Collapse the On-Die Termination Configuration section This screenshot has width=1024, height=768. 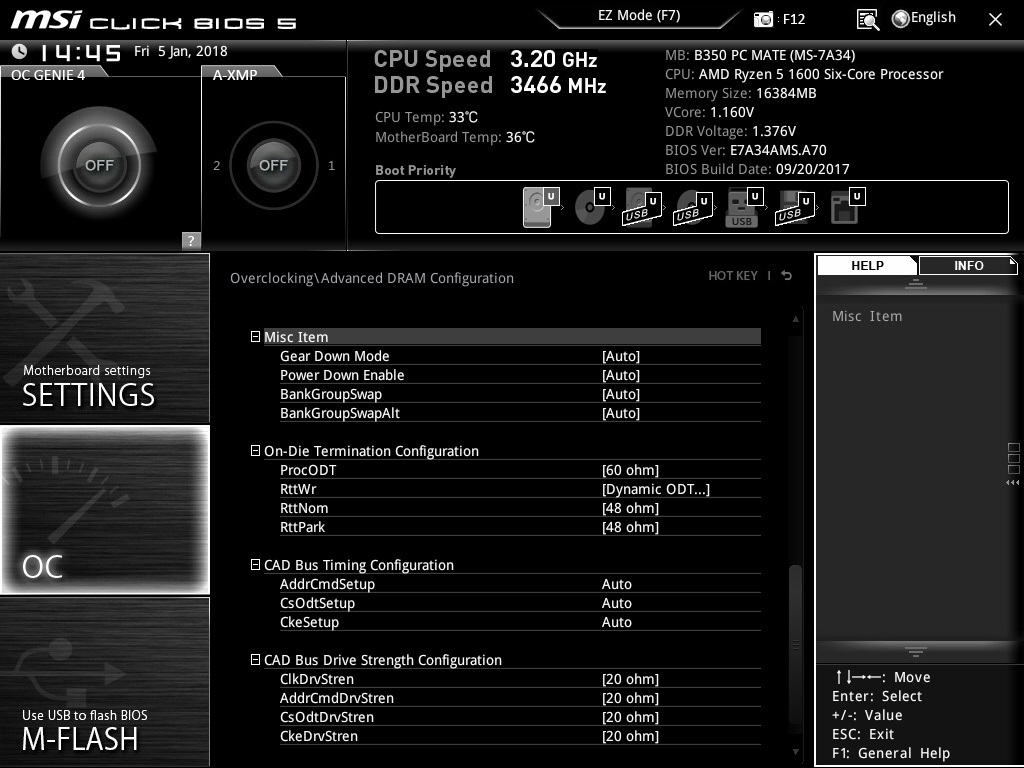click(x=255, y=451)
